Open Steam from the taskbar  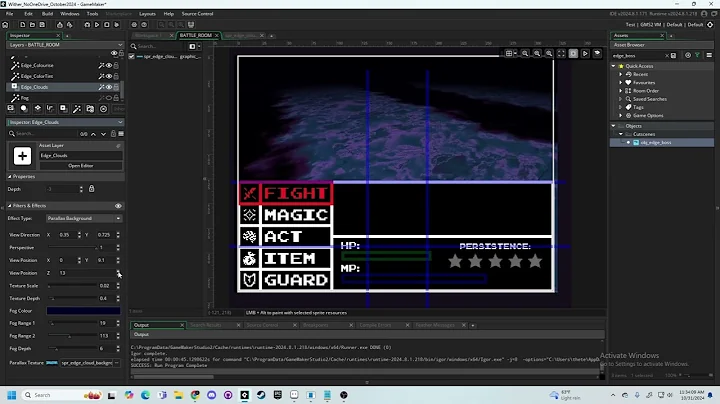(x=261, y=395)
